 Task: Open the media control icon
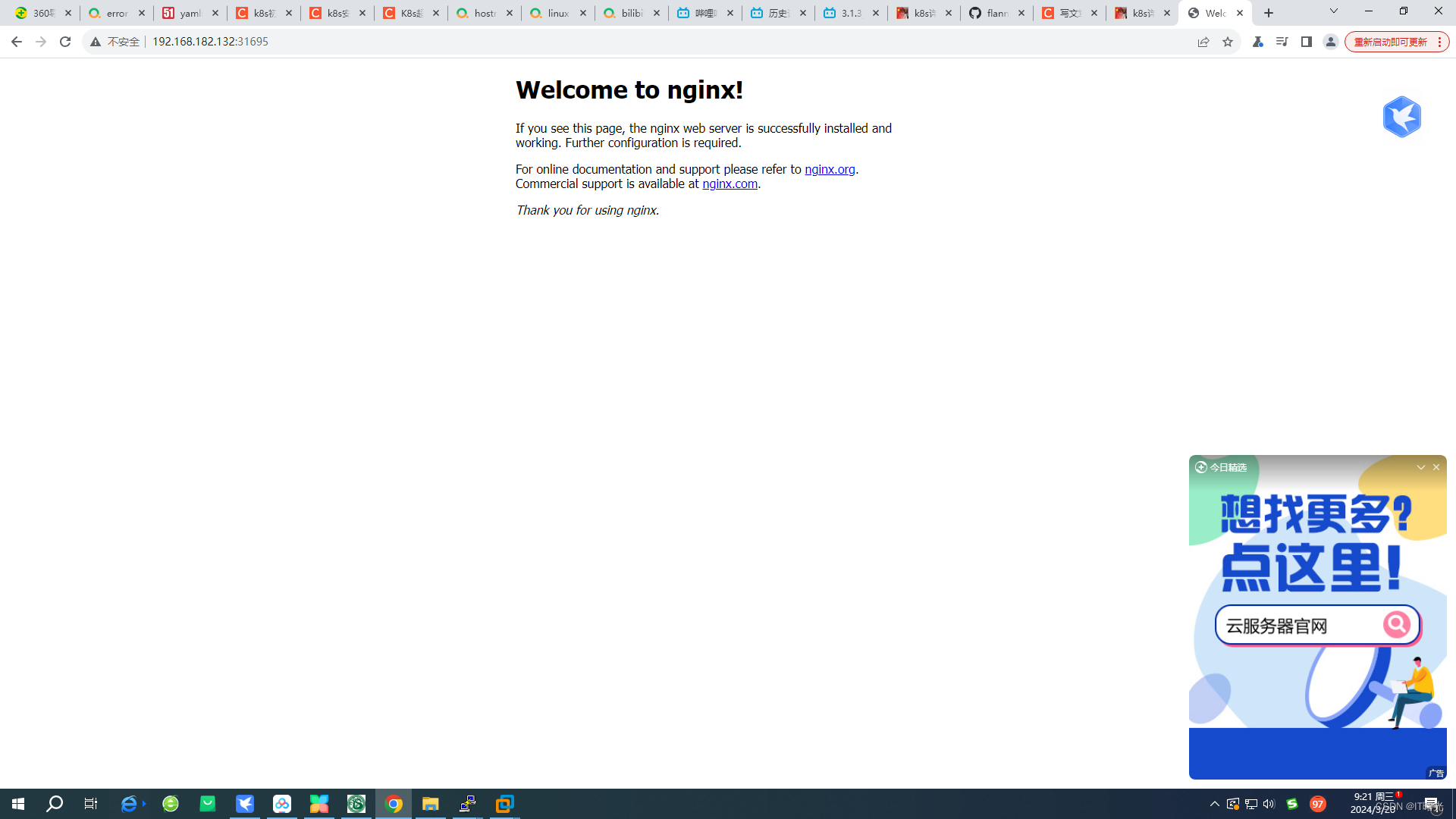point(1282,42)
